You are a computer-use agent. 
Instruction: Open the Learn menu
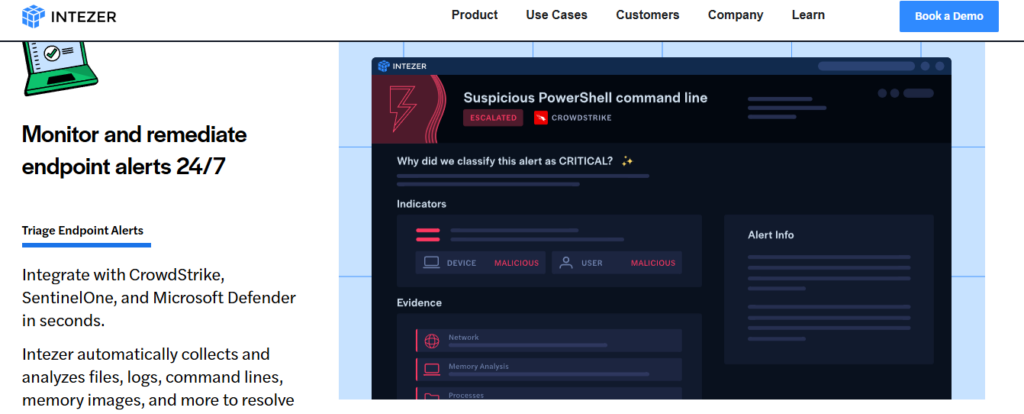coord(808,15)
